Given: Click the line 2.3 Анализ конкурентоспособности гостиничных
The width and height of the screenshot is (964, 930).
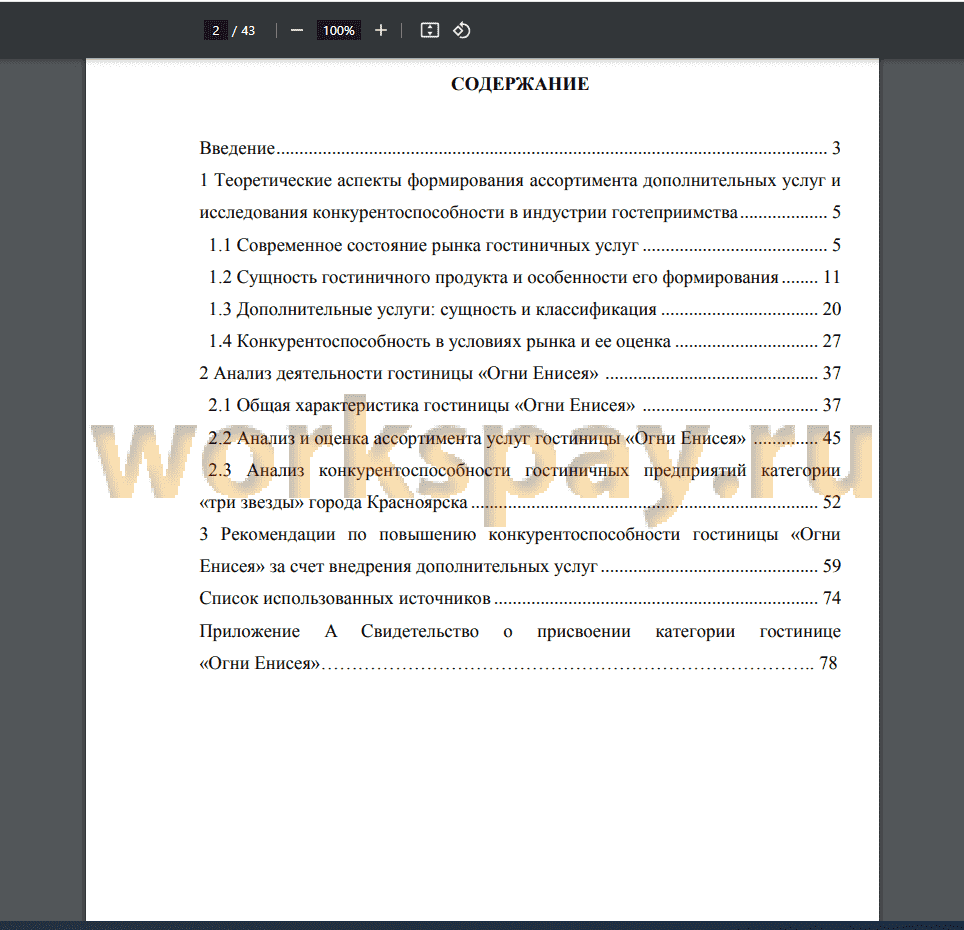Looking at the screenshot, I should click(x=524, y=470).
